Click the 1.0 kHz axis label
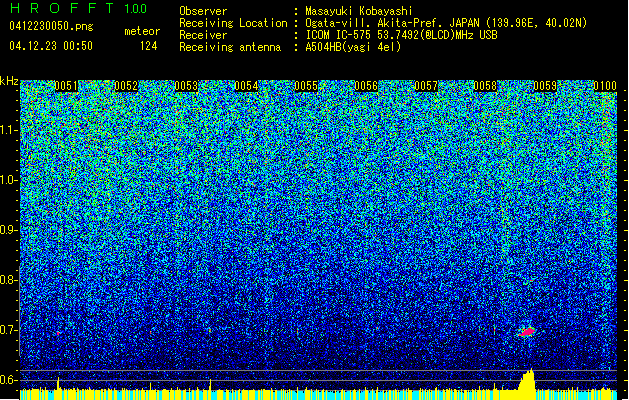 click(x=9, y=180)
